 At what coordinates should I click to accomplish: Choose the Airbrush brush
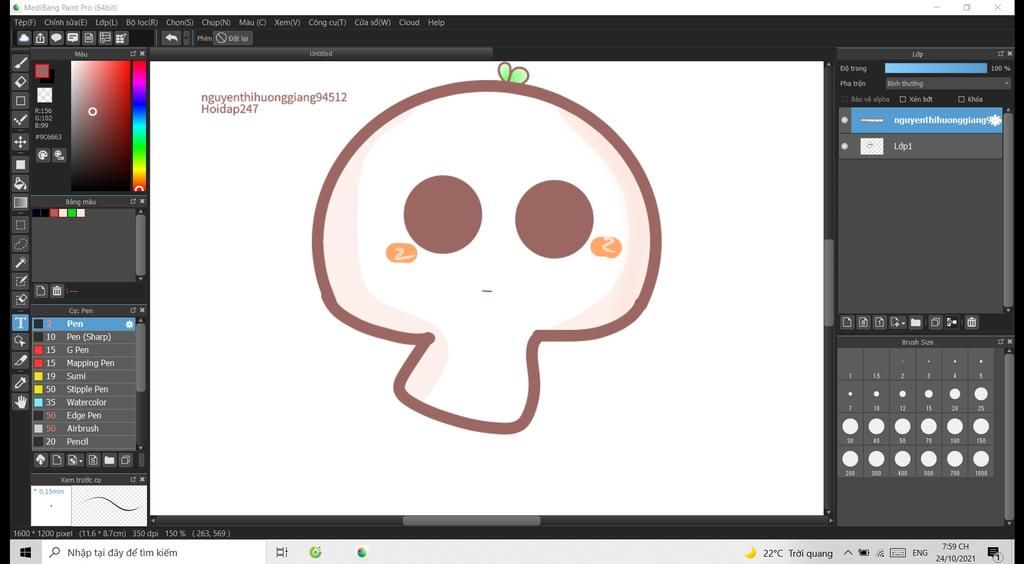84,428
